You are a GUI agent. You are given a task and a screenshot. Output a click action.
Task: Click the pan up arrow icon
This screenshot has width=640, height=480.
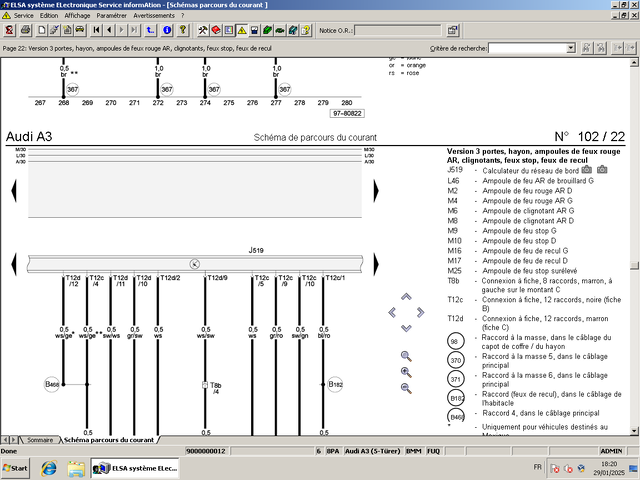[x=406, y=296]
